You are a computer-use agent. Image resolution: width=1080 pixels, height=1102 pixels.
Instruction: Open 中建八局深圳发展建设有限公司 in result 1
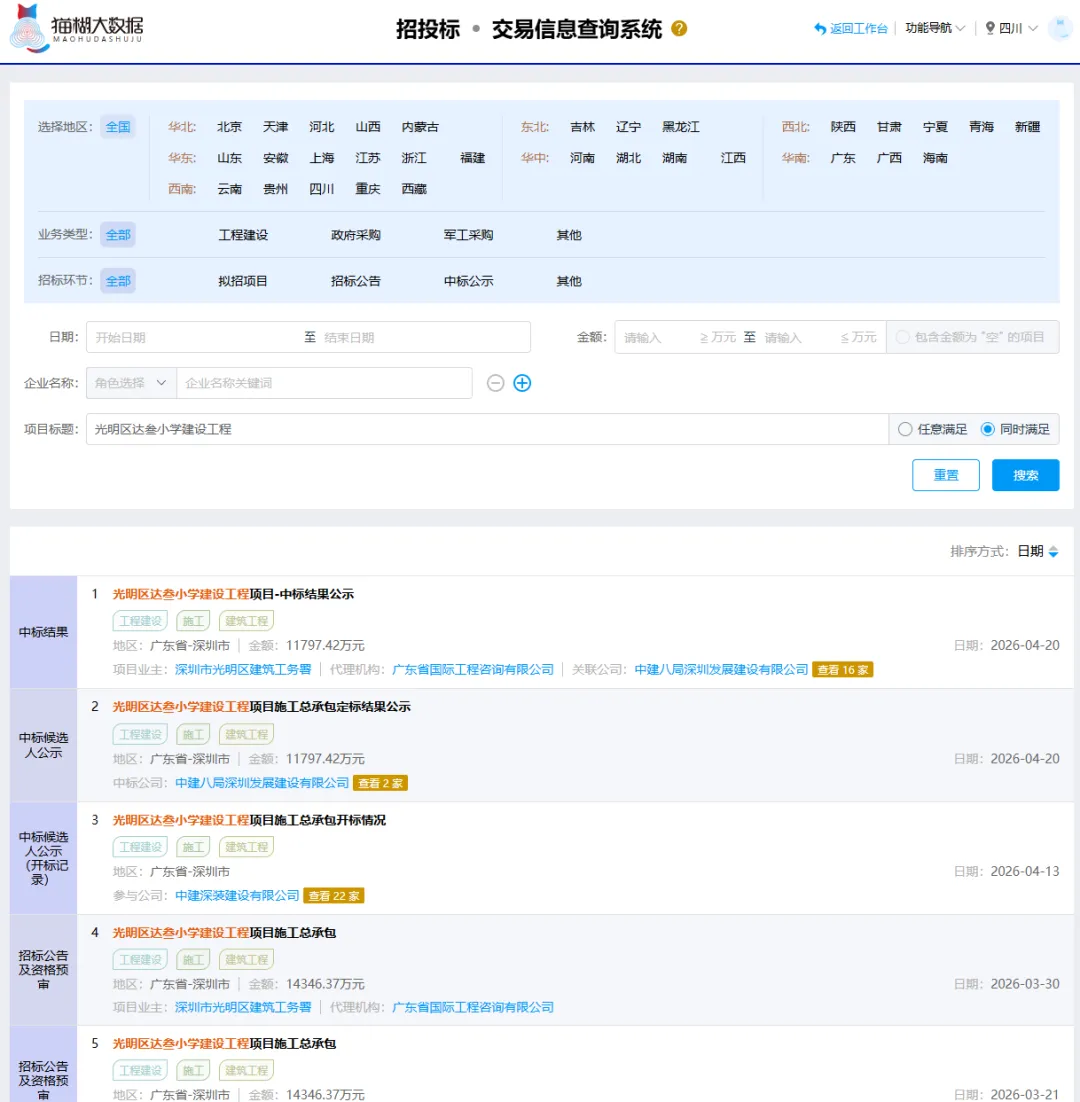pos(721,670)
